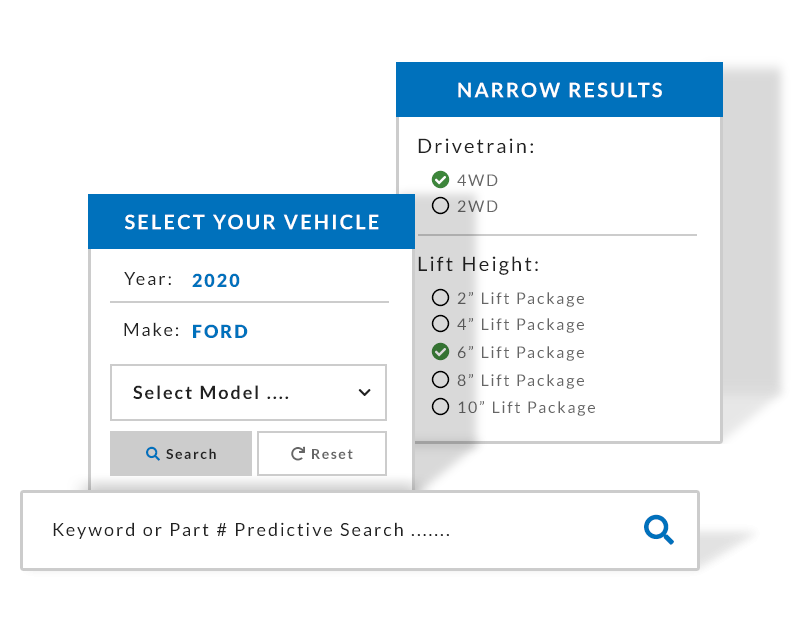Screen dimensions: 800x640
Task: Click the circular reset arrow icon
Action: [296, 453]
